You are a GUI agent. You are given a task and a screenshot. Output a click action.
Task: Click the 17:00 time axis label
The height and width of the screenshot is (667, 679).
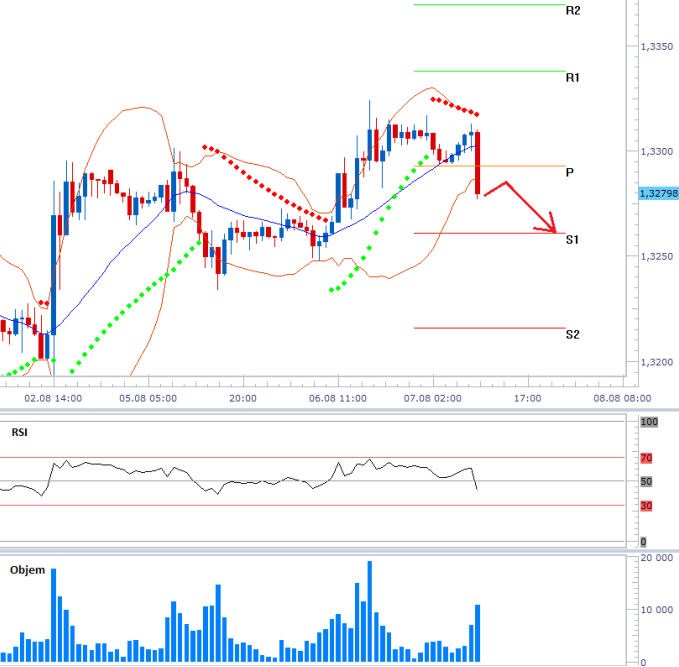pos(527,398)
